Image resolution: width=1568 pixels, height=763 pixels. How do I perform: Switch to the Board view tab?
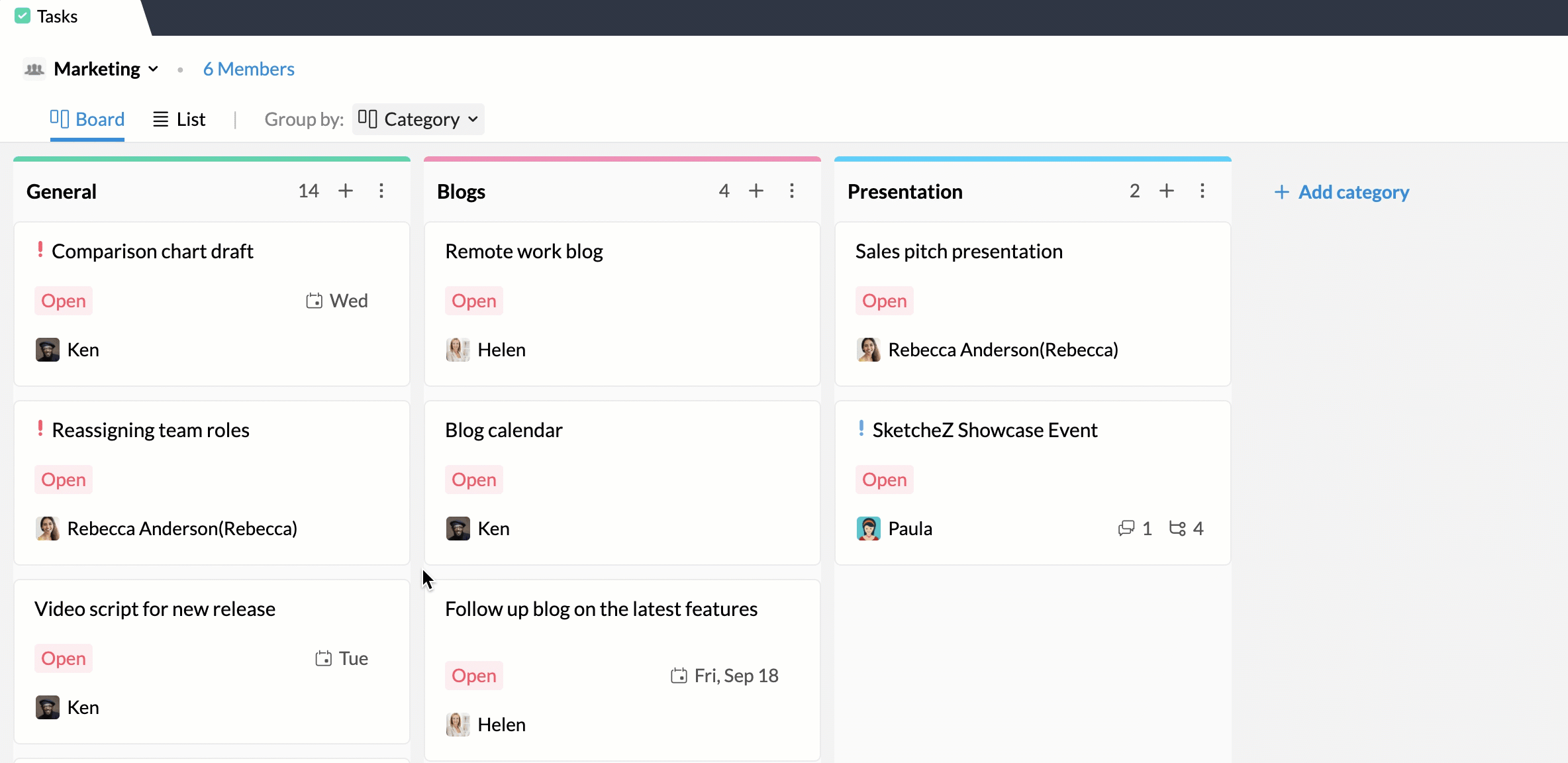tap(87, 119)
